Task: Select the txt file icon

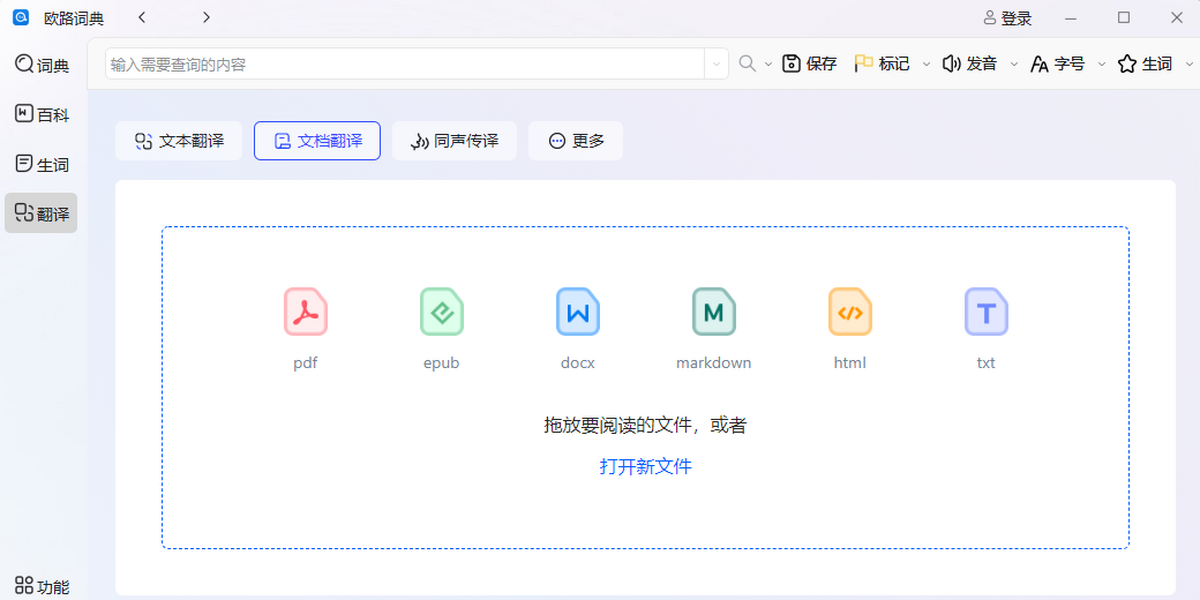Action: click(x=986, y=312)
